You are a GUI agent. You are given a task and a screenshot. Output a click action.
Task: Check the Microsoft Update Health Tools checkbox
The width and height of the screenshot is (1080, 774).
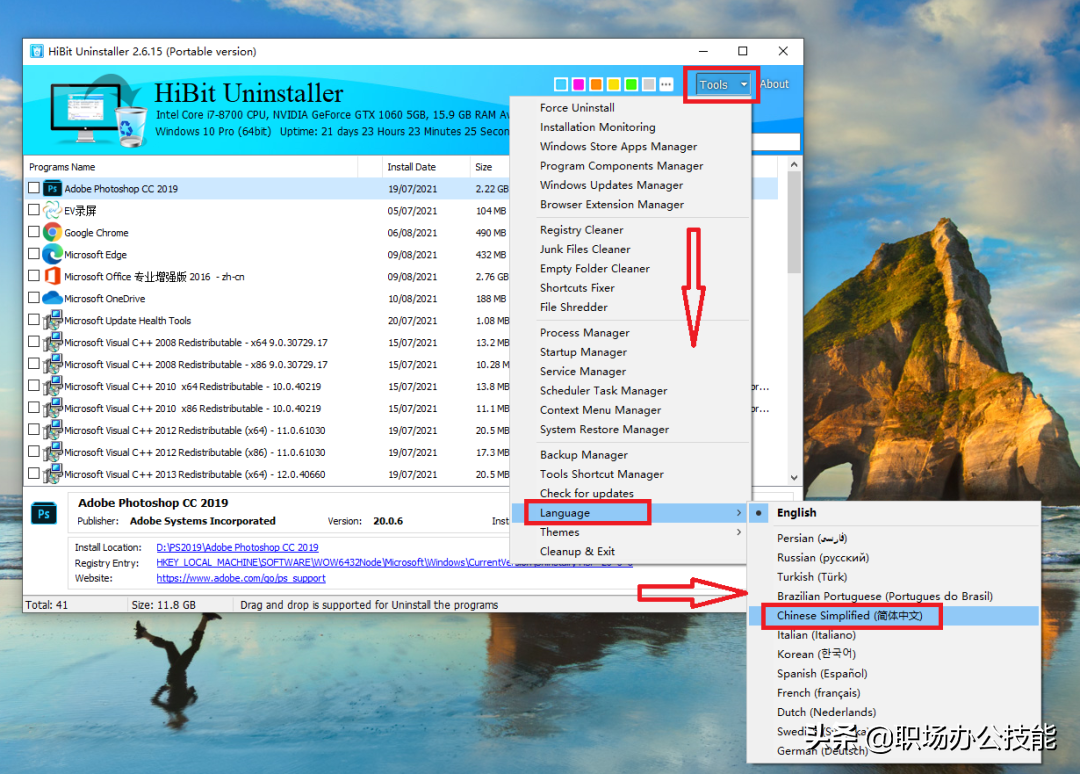tap(34, 320)
